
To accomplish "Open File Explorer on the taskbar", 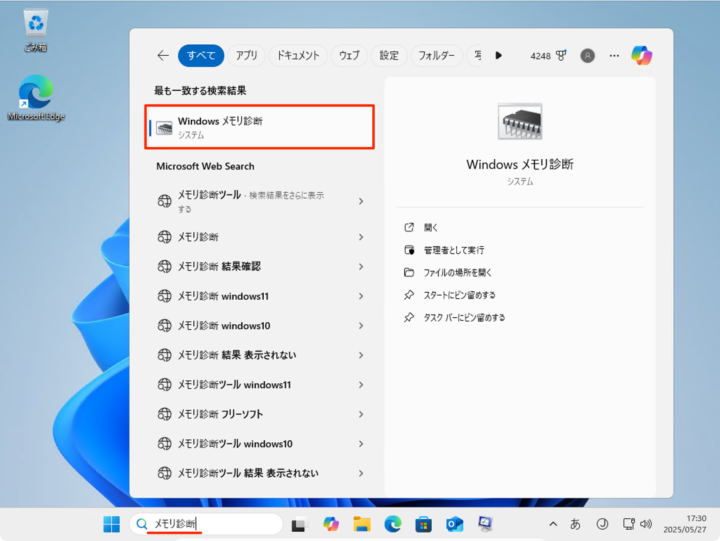I will pos(362,524).
